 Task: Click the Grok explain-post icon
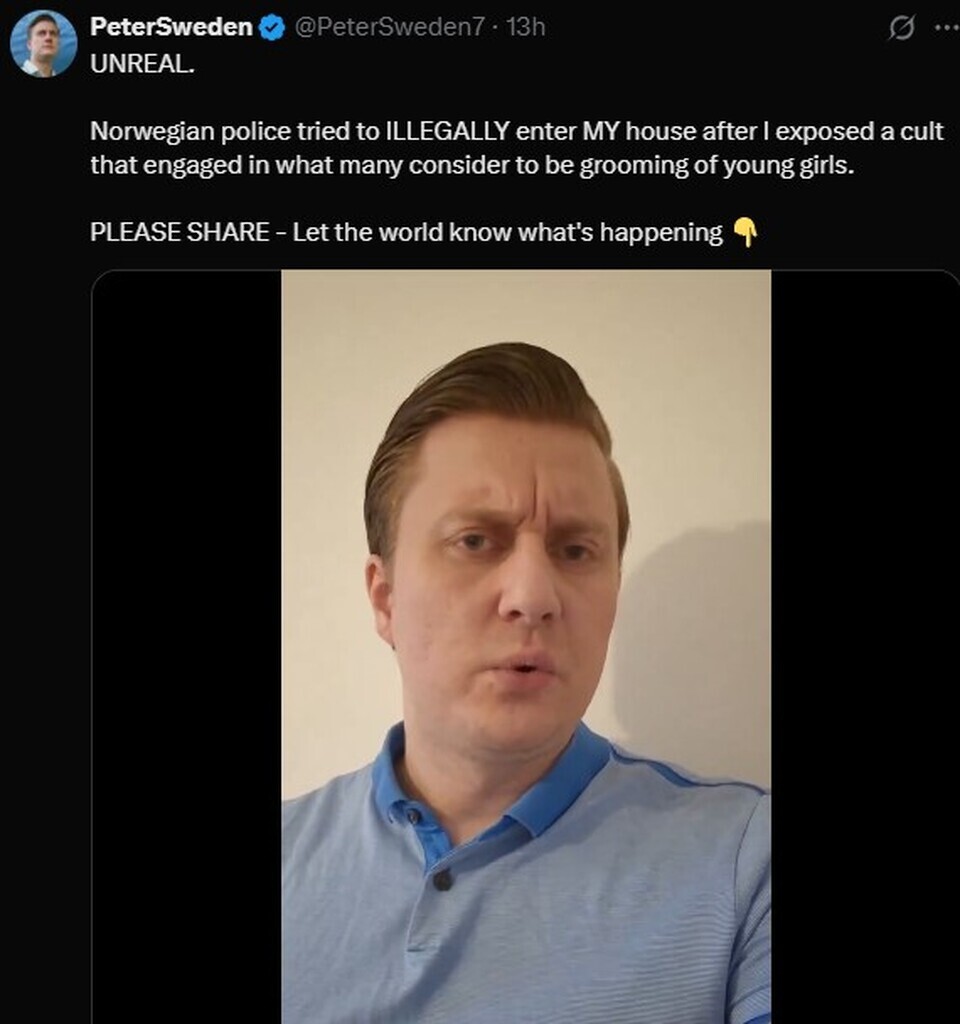click(902, 28)
